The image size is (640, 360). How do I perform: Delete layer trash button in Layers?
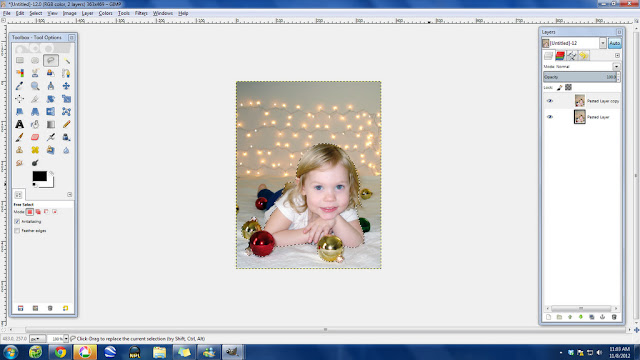point(614,317)
